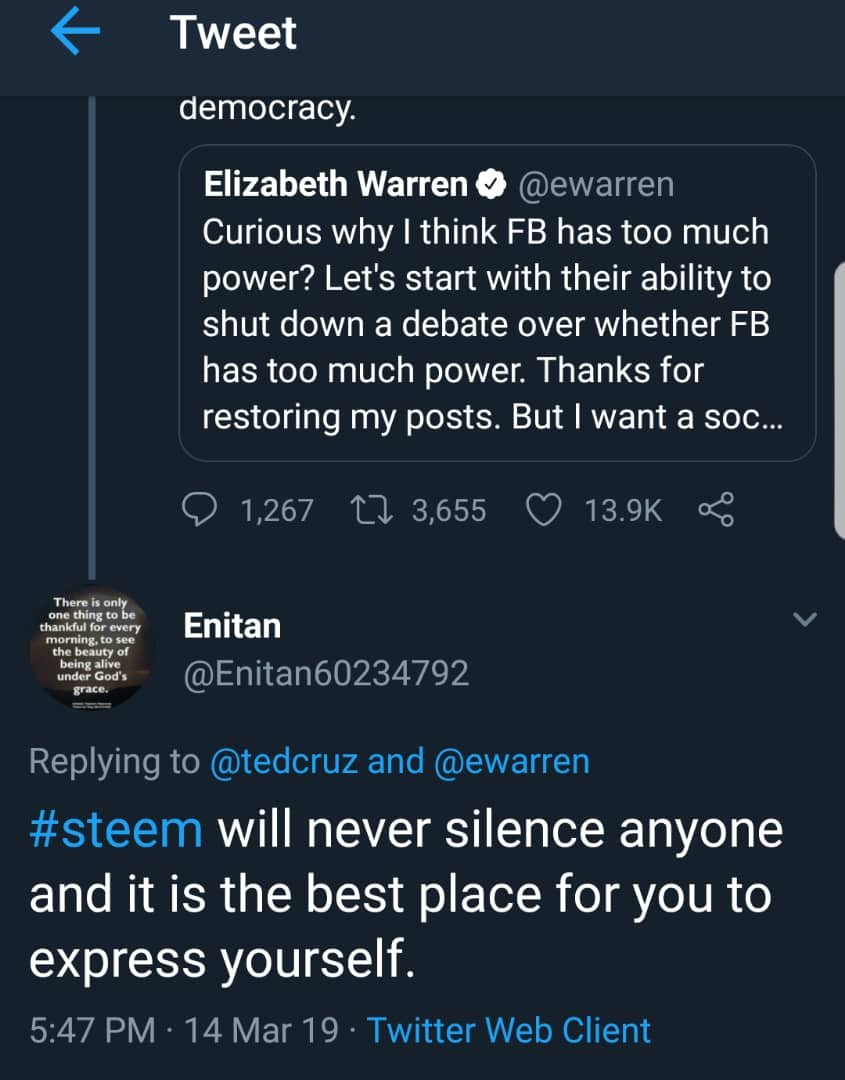Image resolution: width=845 pixels, height=1080 pixels.
Task: Tap the back arrow icon
Action: point(75,32)
